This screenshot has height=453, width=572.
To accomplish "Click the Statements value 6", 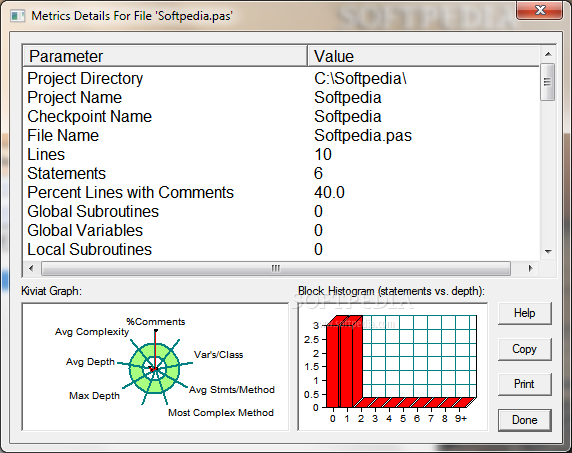I will 318,173.
